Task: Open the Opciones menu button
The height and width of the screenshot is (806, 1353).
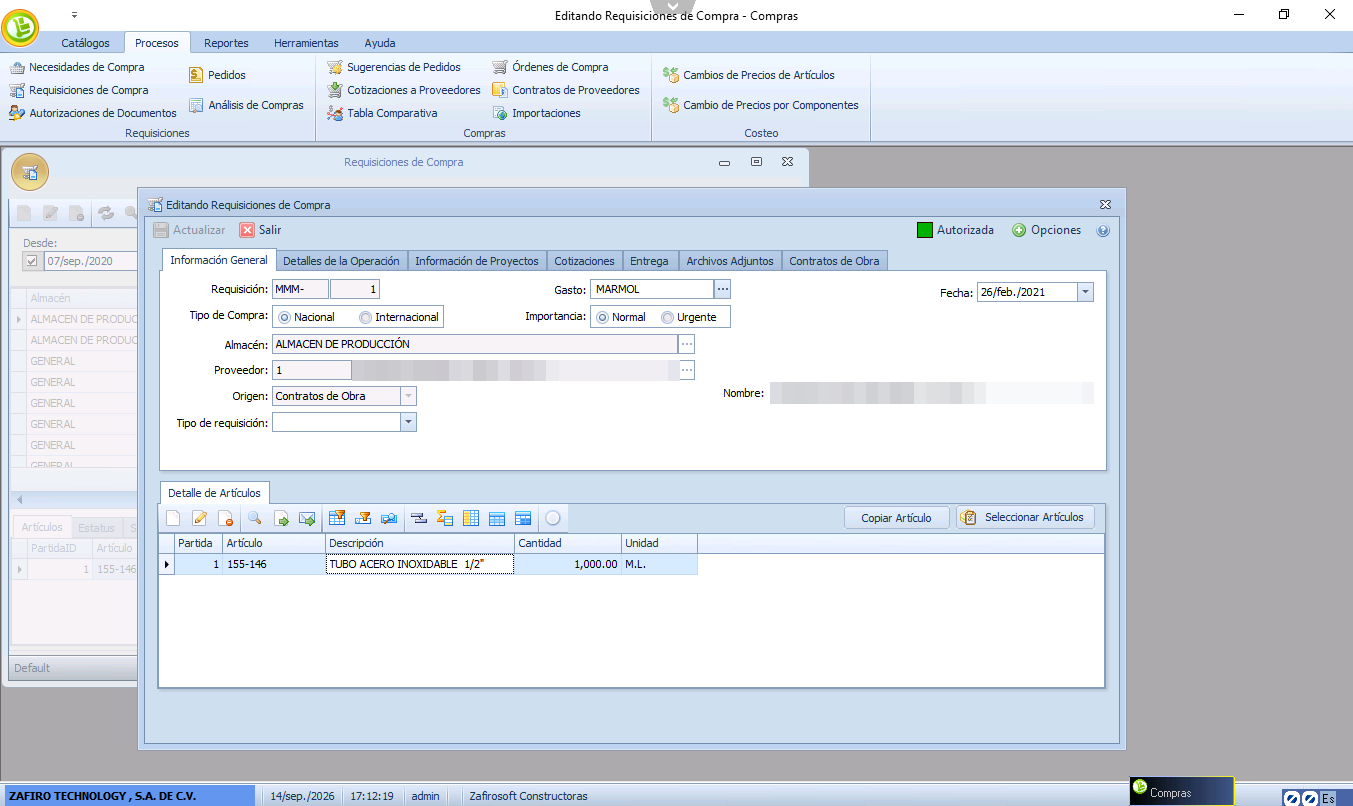Action: click(x=1046, y=230)
